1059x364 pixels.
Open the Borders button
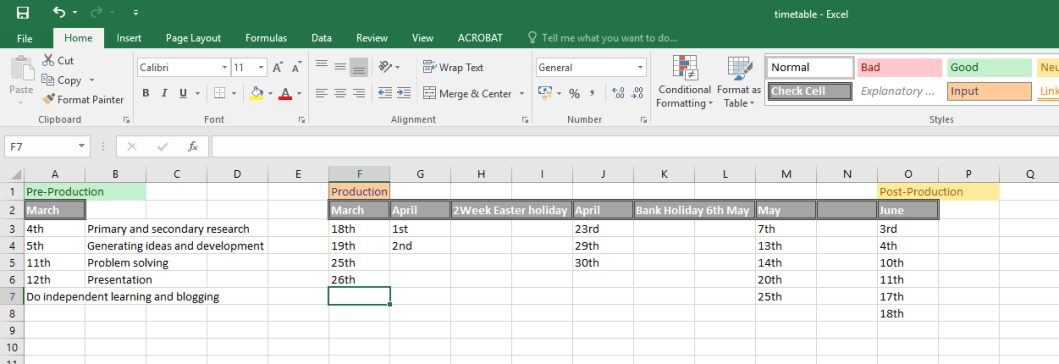(x=219, y=93)
